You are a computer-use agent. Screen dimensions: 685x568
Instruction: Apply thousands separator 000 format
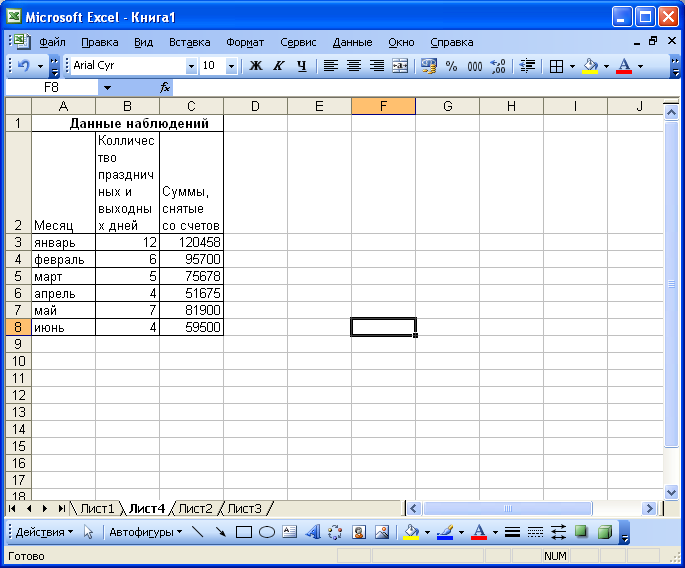pyautogui.click(x=475, y=66)
